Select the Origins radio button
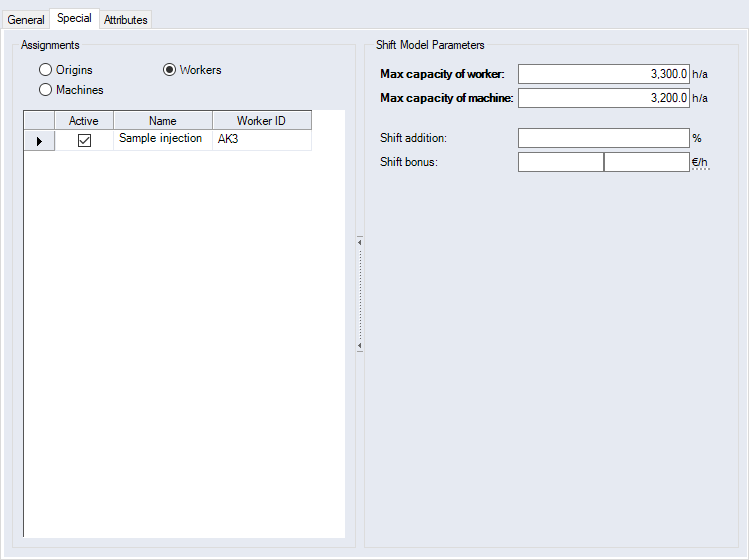 pos(45,70)
